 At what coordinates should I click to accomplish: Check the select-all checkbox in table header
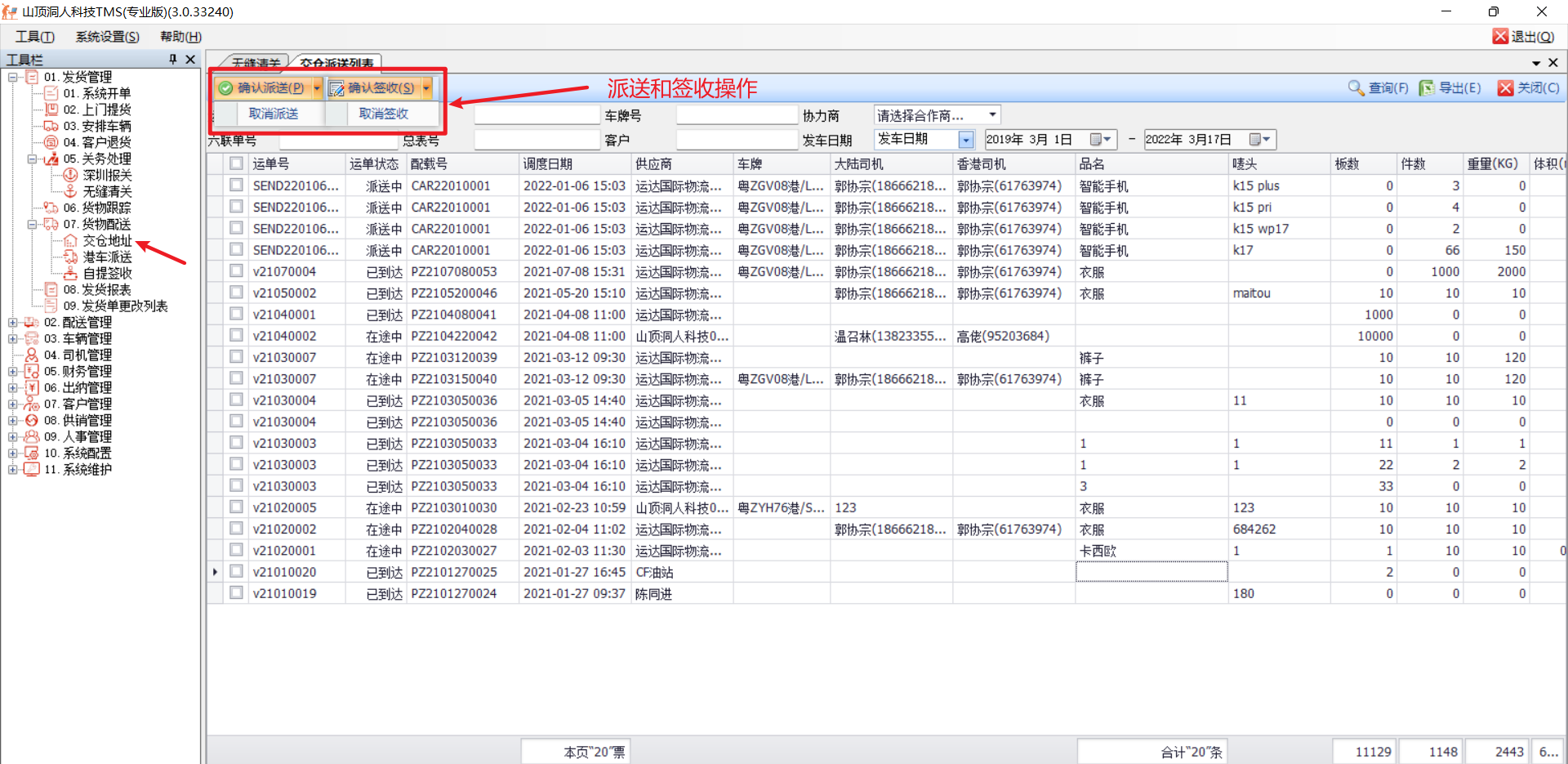point(236,163)
